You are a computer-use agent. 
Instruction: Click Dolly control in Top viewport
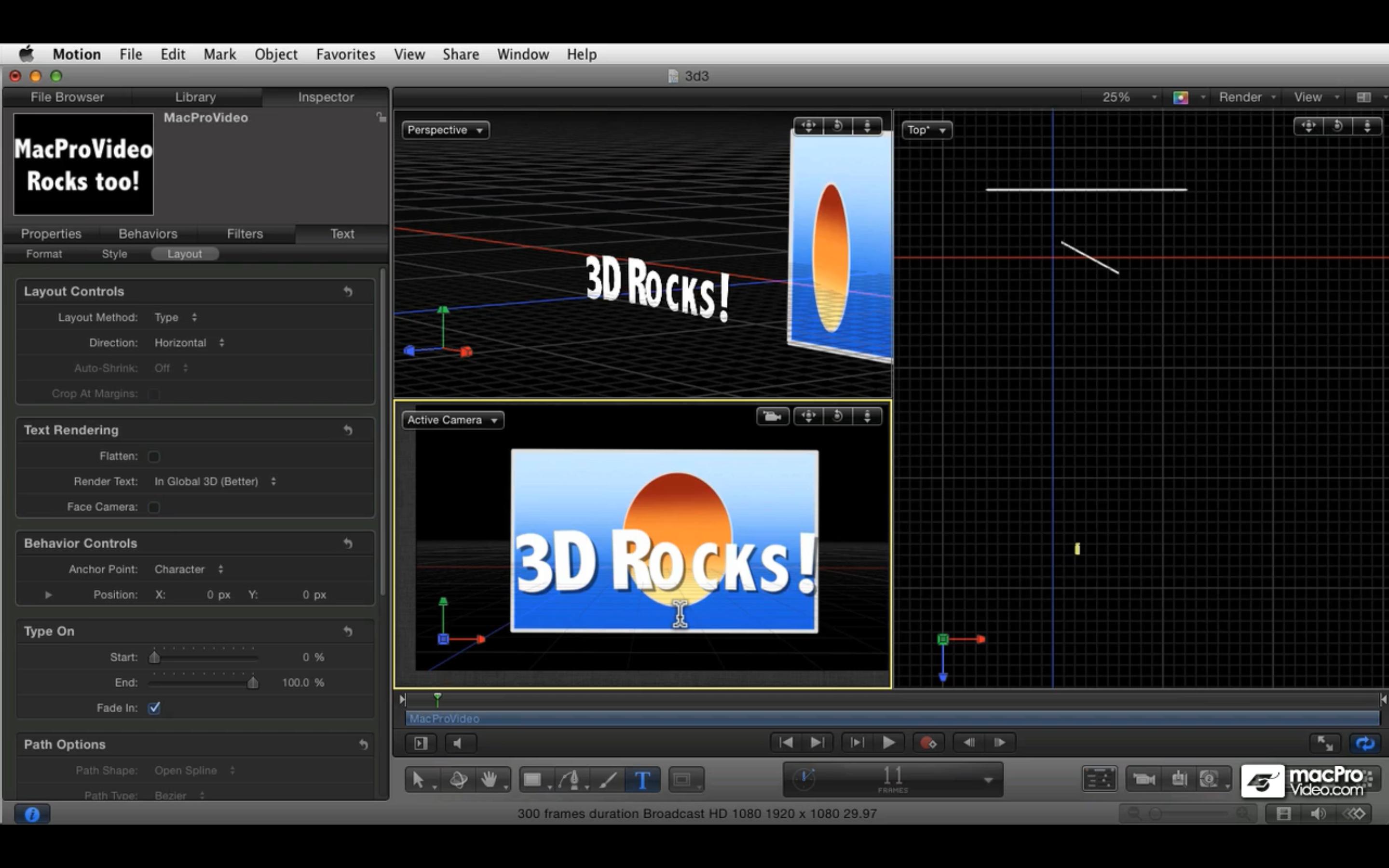1367,126
